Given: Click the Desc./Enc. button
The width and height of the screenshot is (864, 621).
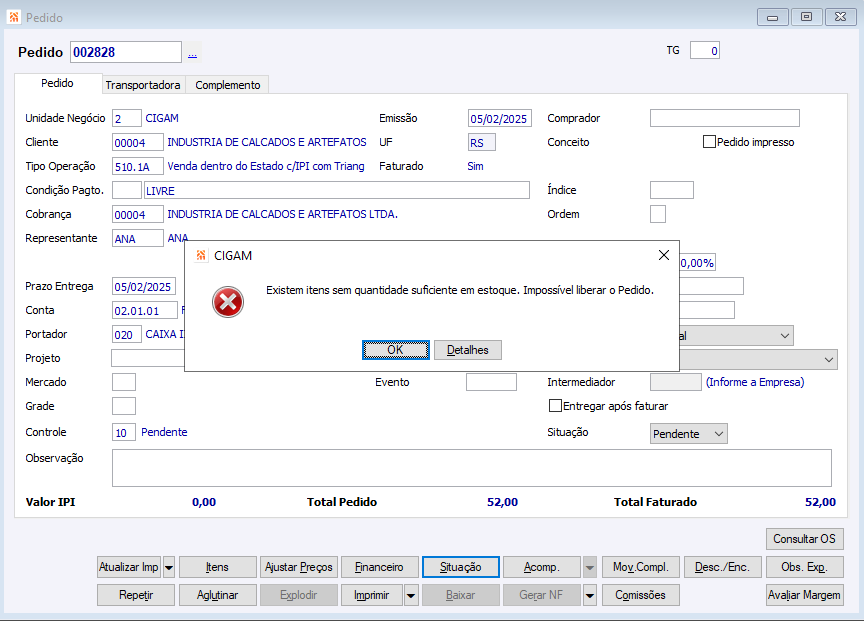Looking at the screenshot, I should pyautogui.click(x=722, y=567).
